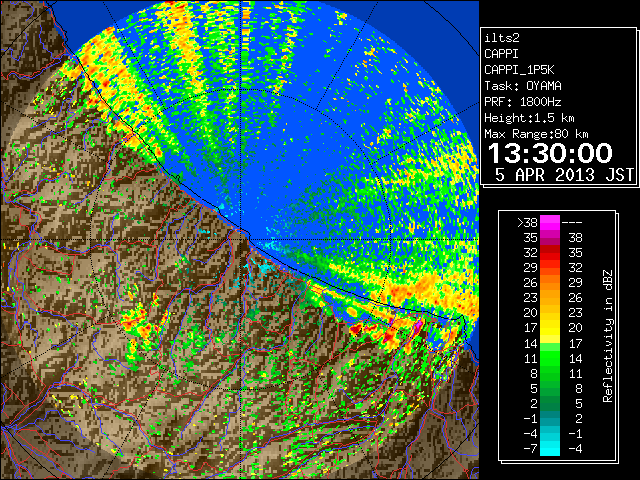Click the 'Height:1.5 km' line
This screenshot has height=480, width=640.
click(529, 118)
